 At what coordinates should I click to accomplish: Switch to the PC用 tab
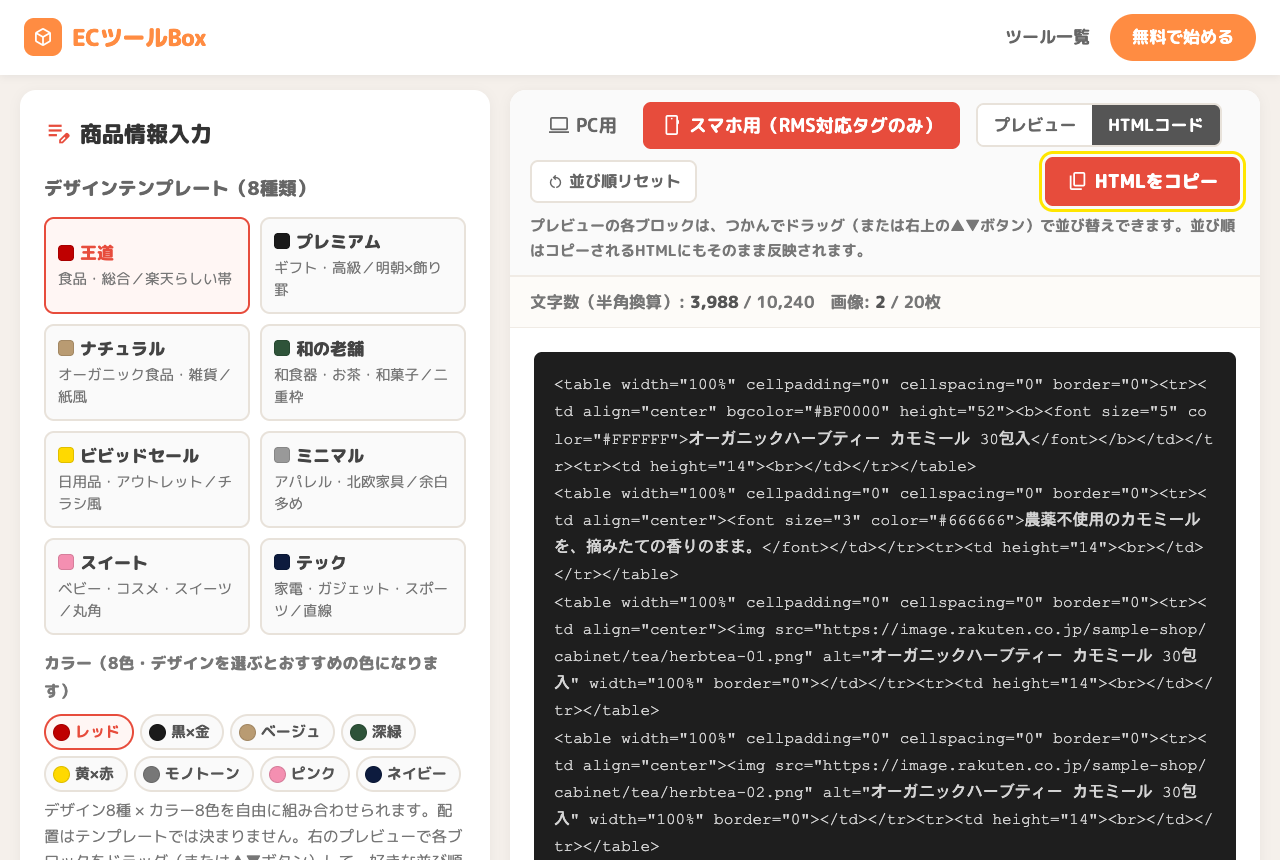tap(583, 125)
